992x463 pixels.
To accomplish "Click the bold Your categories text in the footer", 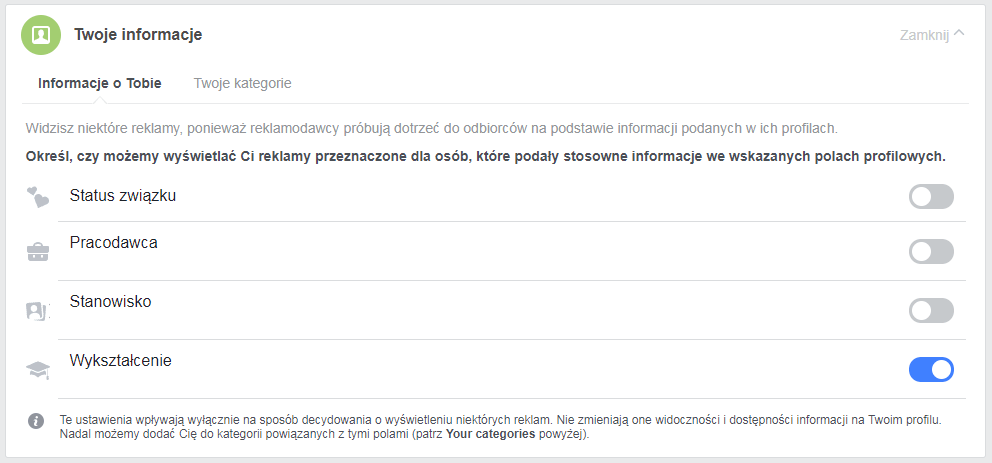I will pos(491,435).
